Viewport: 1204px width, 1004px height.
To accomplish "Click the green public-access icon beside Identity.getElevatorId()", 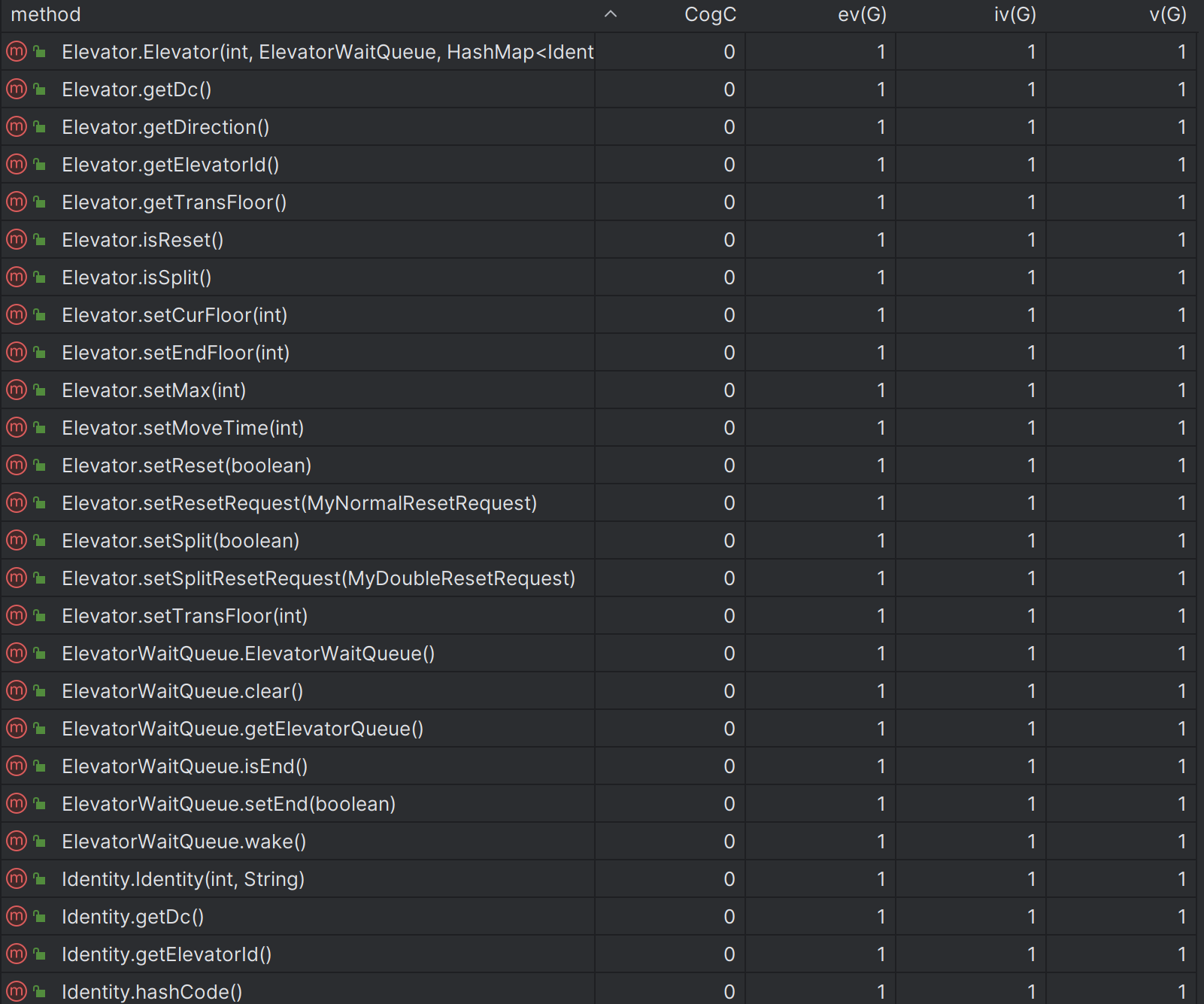I will click(40, 954).
